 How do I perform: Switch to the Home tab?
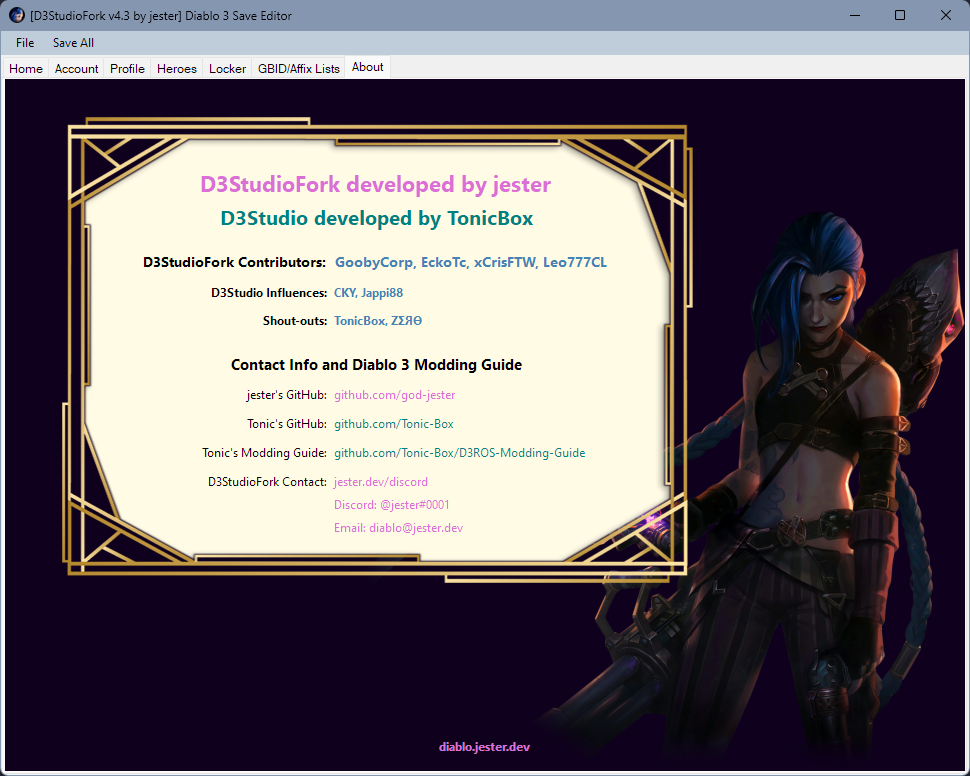(x=26, y=69)
